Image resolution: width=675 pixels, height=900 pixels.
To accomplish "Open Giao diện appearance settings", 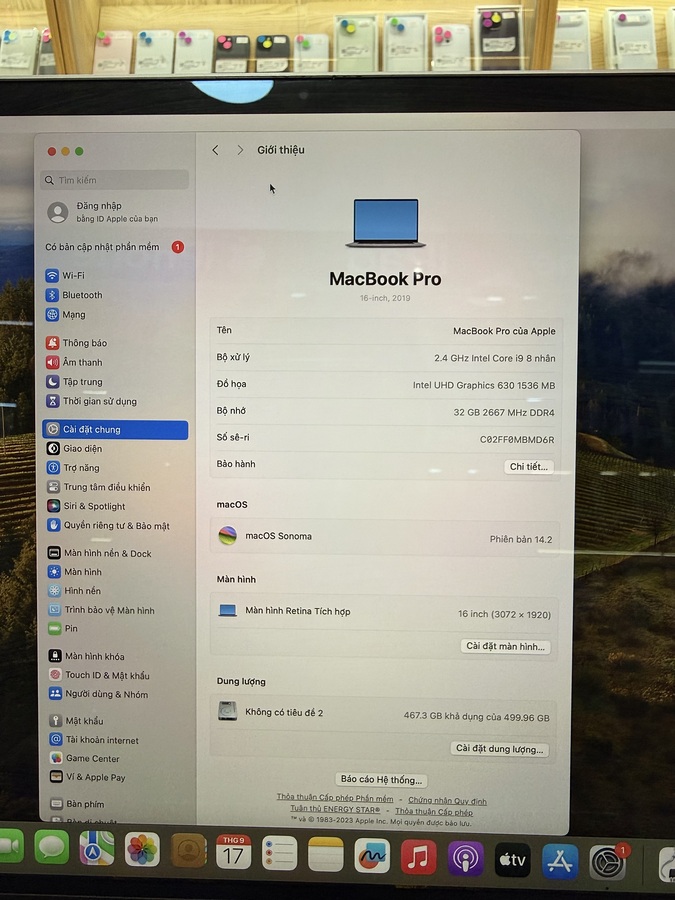I will pyautogui.click(x=75, y=448).
